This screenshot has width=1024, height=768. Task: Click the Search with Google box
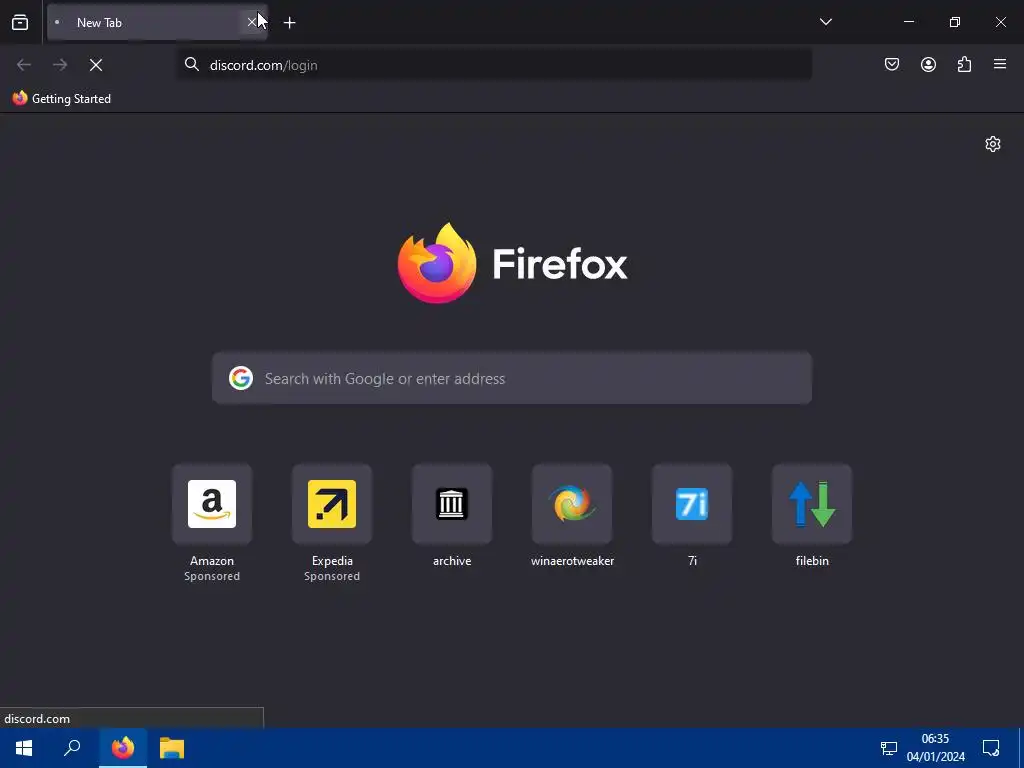[x=511, y=378]
